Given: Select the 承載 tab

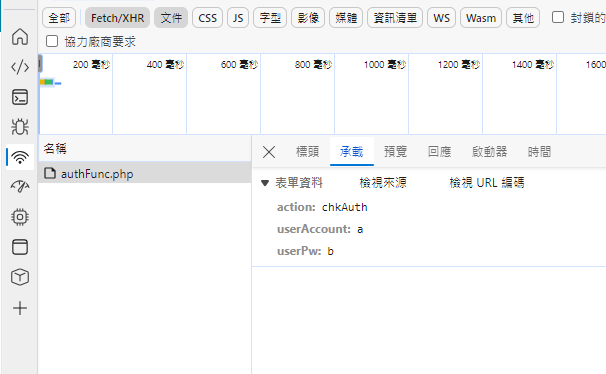Looking at the screenshot, I should (351, 151).
